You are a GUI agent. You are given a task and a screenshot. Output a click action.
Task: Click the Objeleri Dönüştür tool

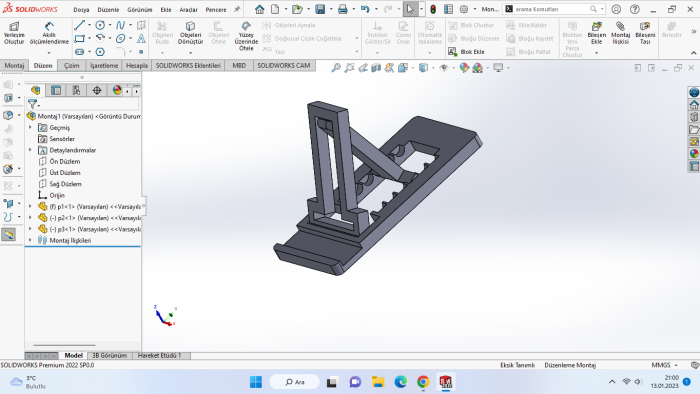(x=191, y=33)
